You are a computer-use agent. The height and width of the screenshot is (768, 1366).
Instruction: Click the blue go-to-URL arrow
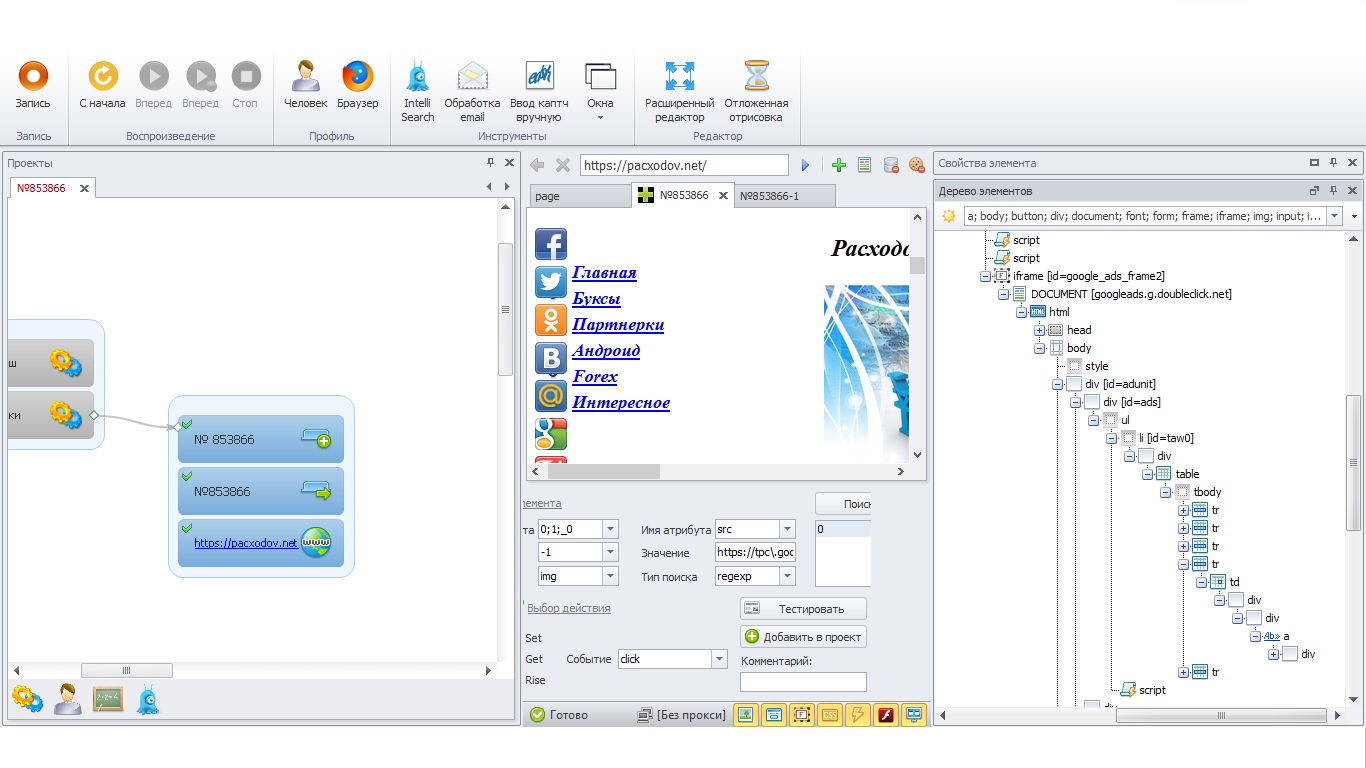pyautogui.click(x=805, y=165)
